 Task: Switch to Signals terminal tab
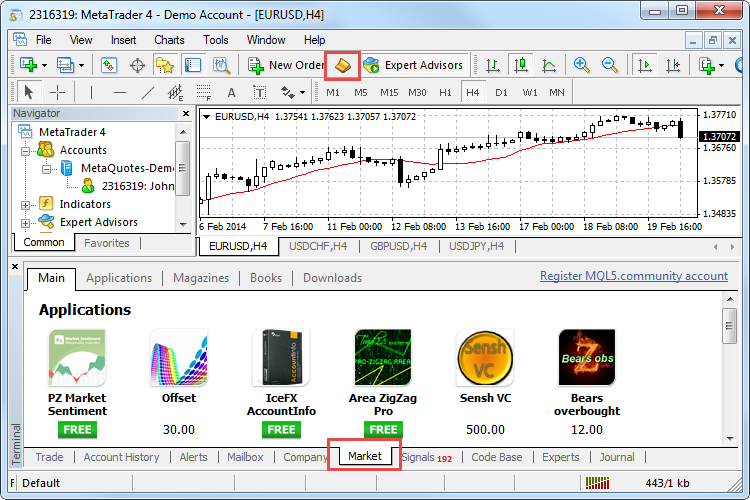coord(427,457)
